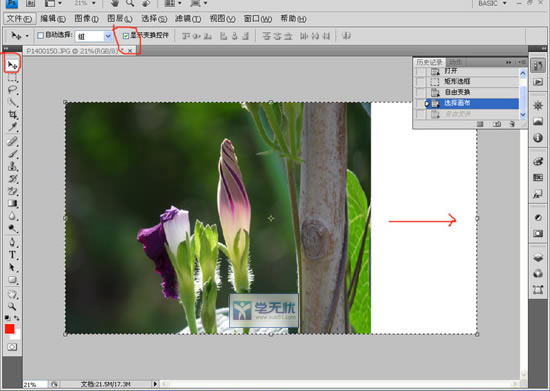
Task: Toggle the 自动选择 checkbox
Action: tap(40, 35)
